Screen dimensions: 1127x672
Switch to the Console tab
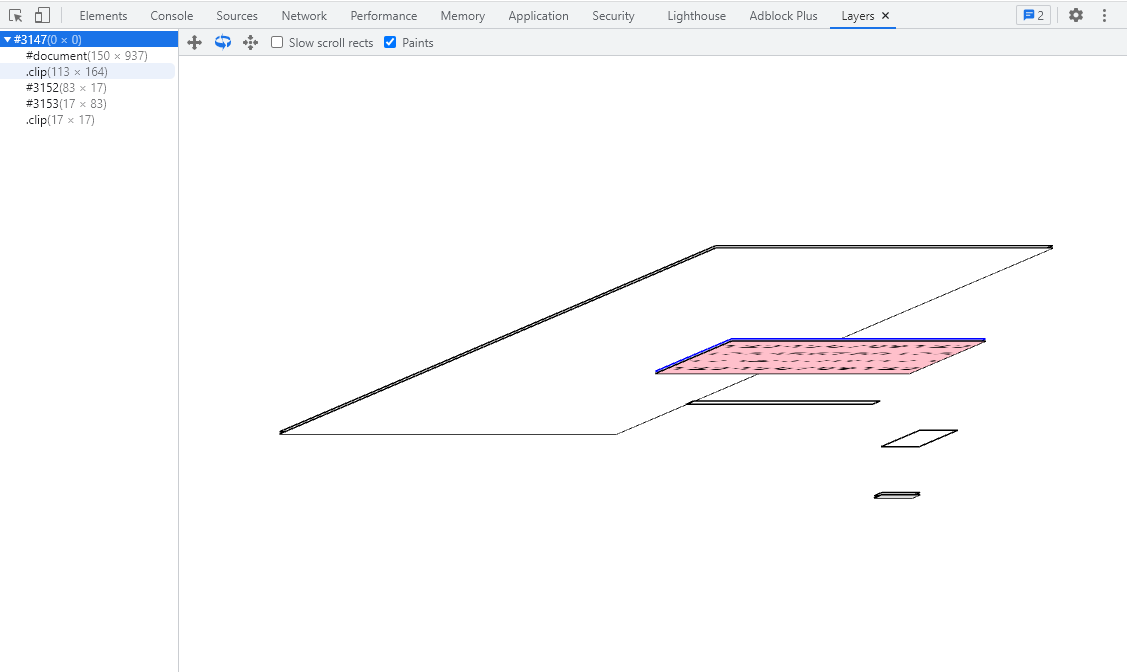click(172, 16)
